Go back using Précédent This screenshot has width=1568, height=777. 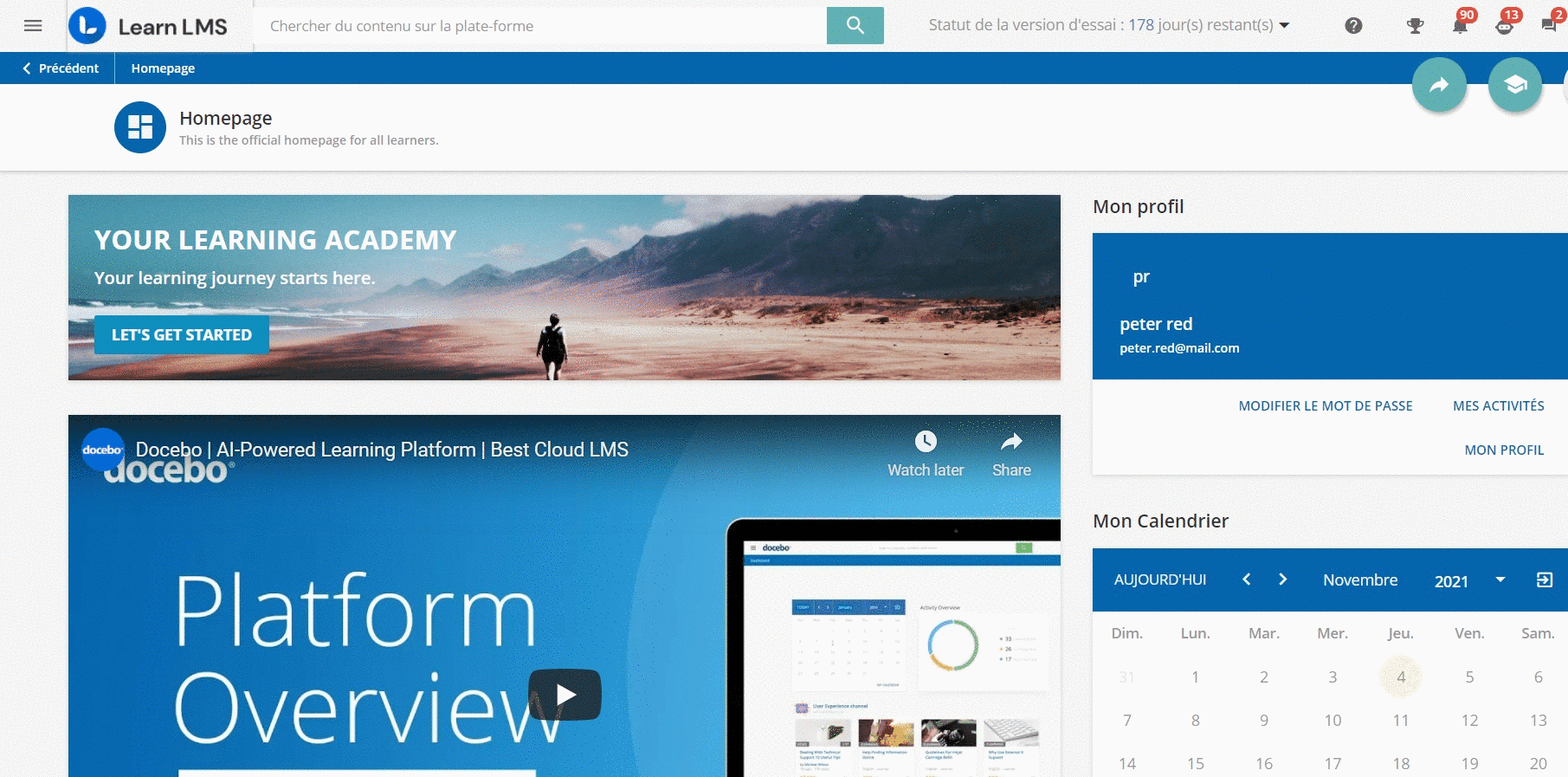click(x=61, y=68)
